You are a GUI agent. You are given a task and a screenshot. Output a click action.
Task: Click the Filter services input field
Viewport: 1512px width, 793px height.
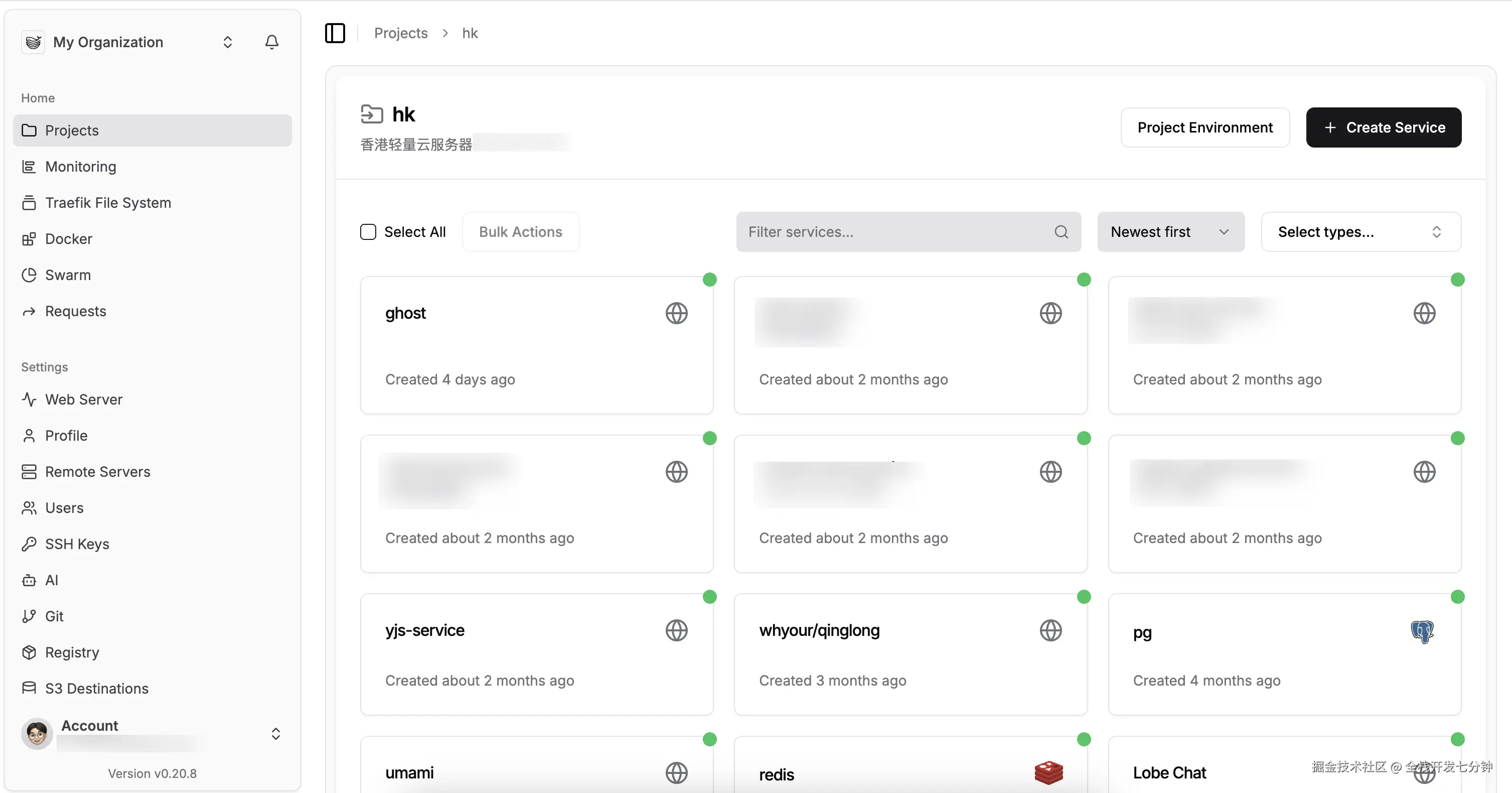click(892, 232)
